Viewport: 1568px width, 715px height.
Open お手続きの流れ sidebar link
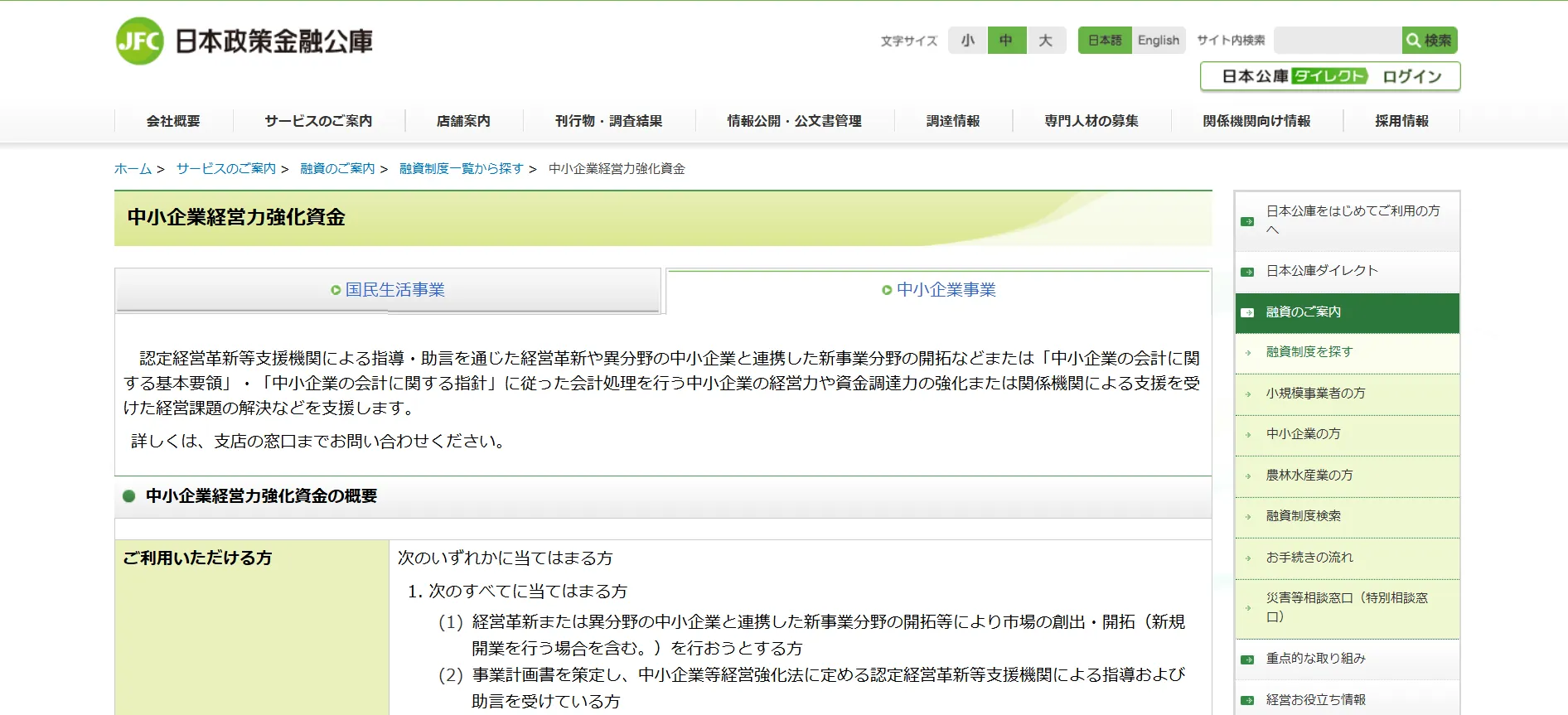[1348, 558]
